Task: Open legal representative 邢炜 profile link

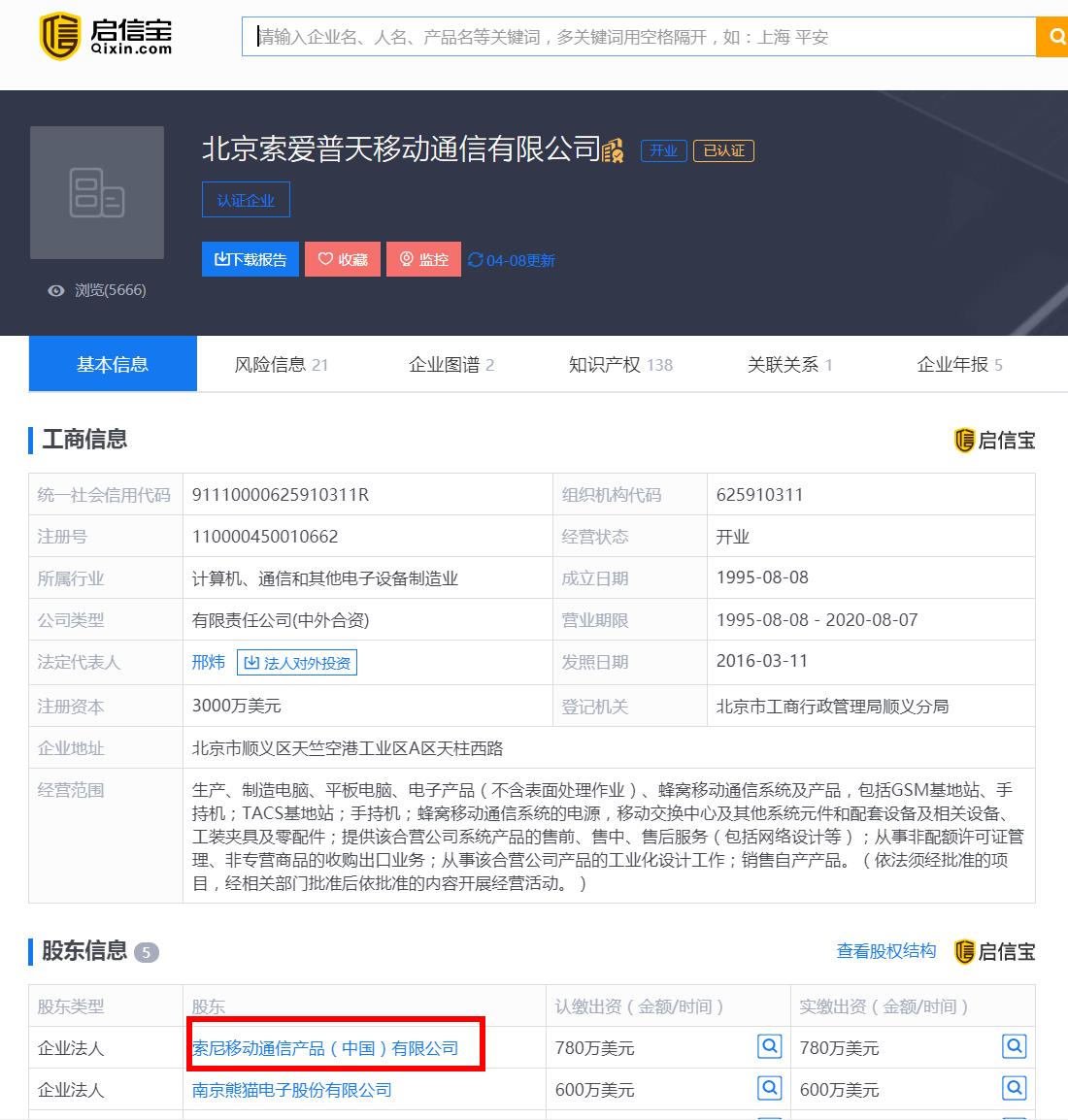Action: tap(209, 662)
